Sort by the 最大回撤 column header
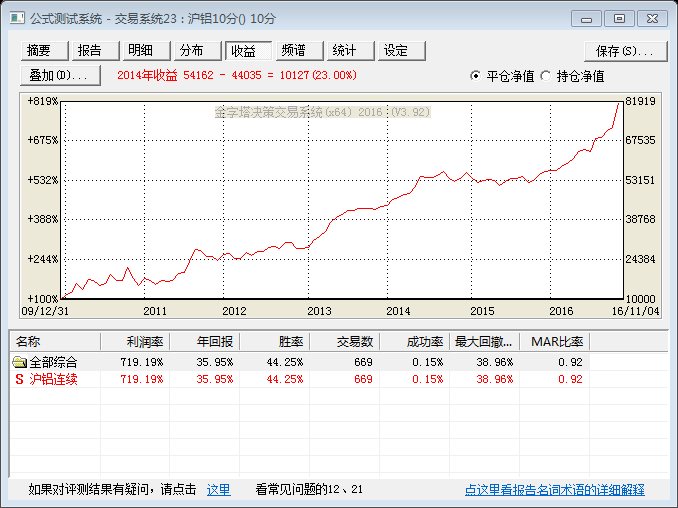Viewport: 678px width, 508px height. point(485,342)
